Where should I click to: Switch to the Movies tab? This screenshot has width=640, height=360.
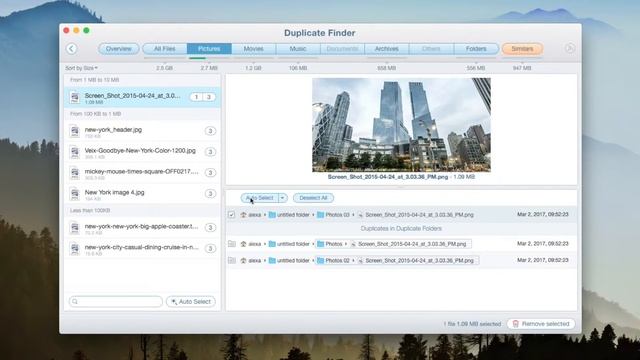[253, 49]
